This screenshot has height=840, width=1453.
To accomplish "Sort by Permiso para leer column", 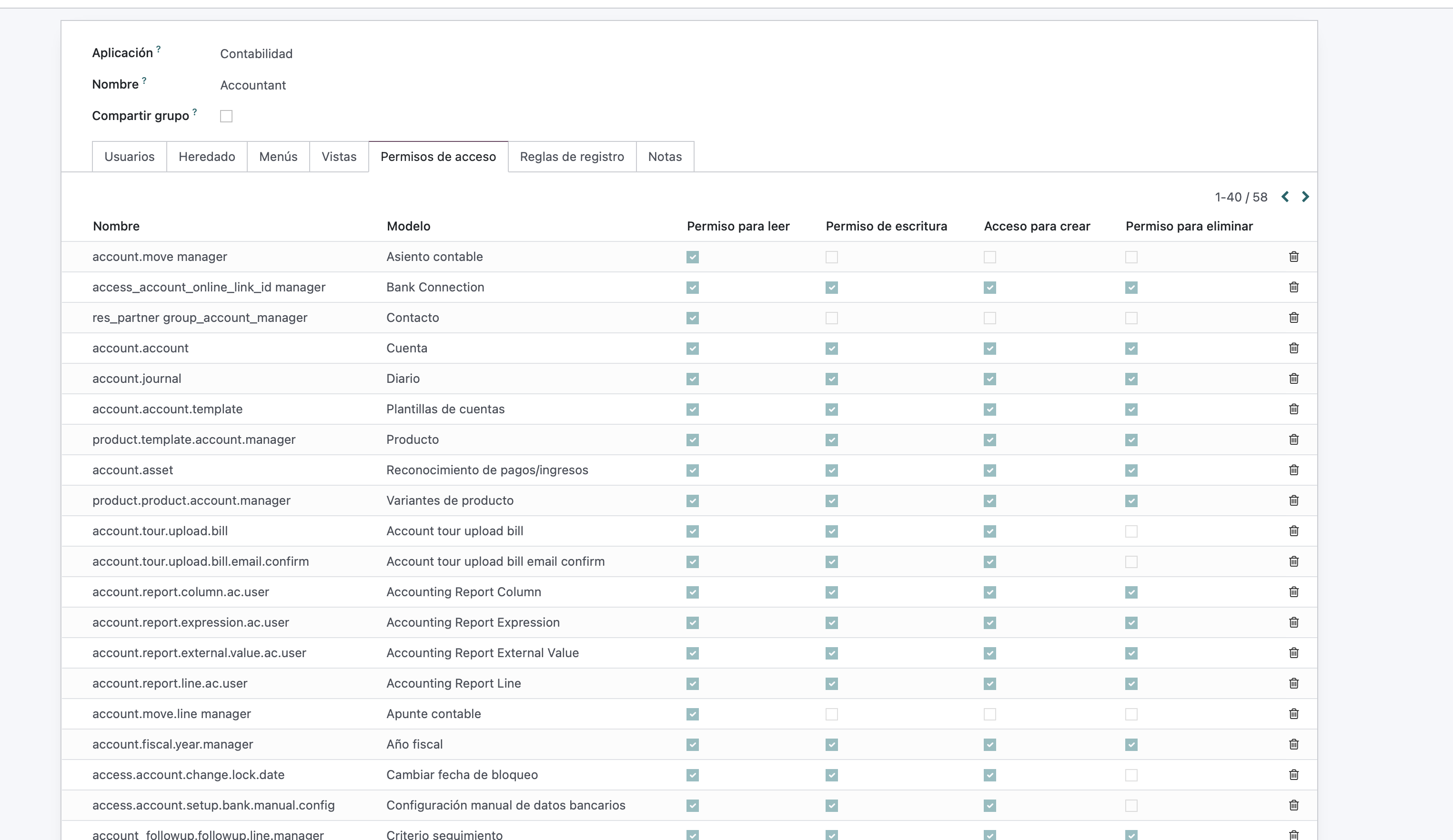I will tap(738, 226).
